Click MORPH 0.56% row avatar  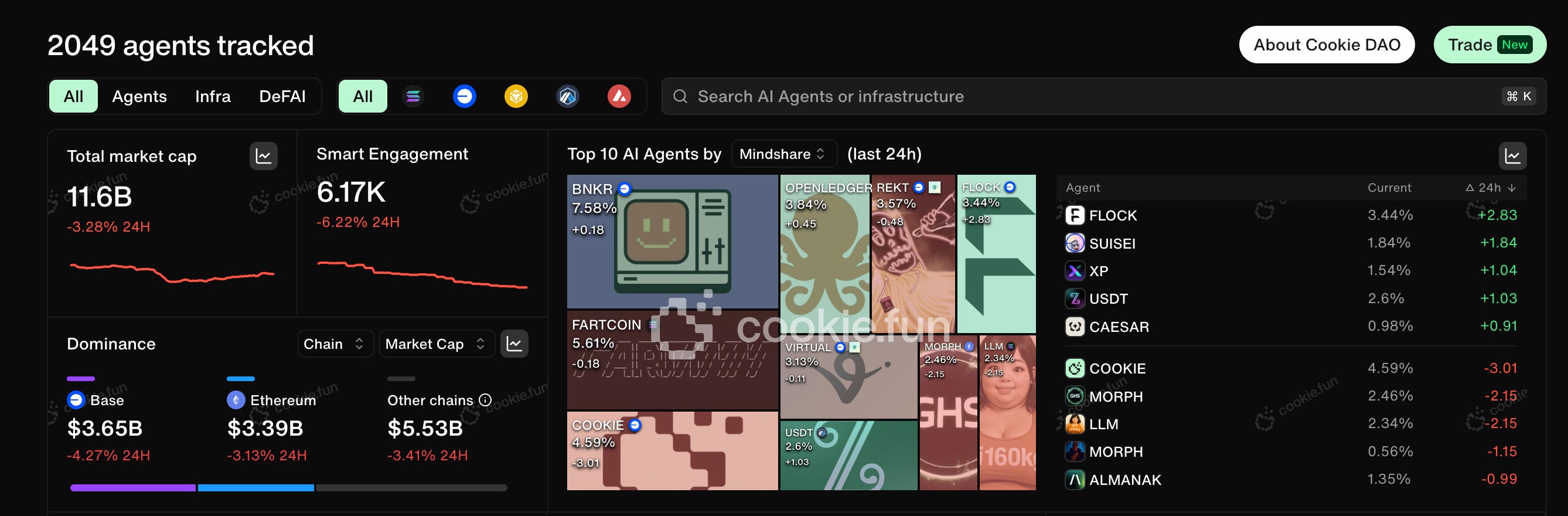(x=1075, y=452)
